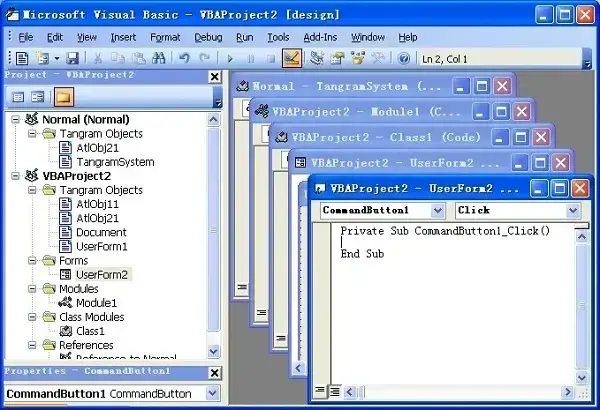
Task: Click the Break pause icon
Action: coord(251,59)
